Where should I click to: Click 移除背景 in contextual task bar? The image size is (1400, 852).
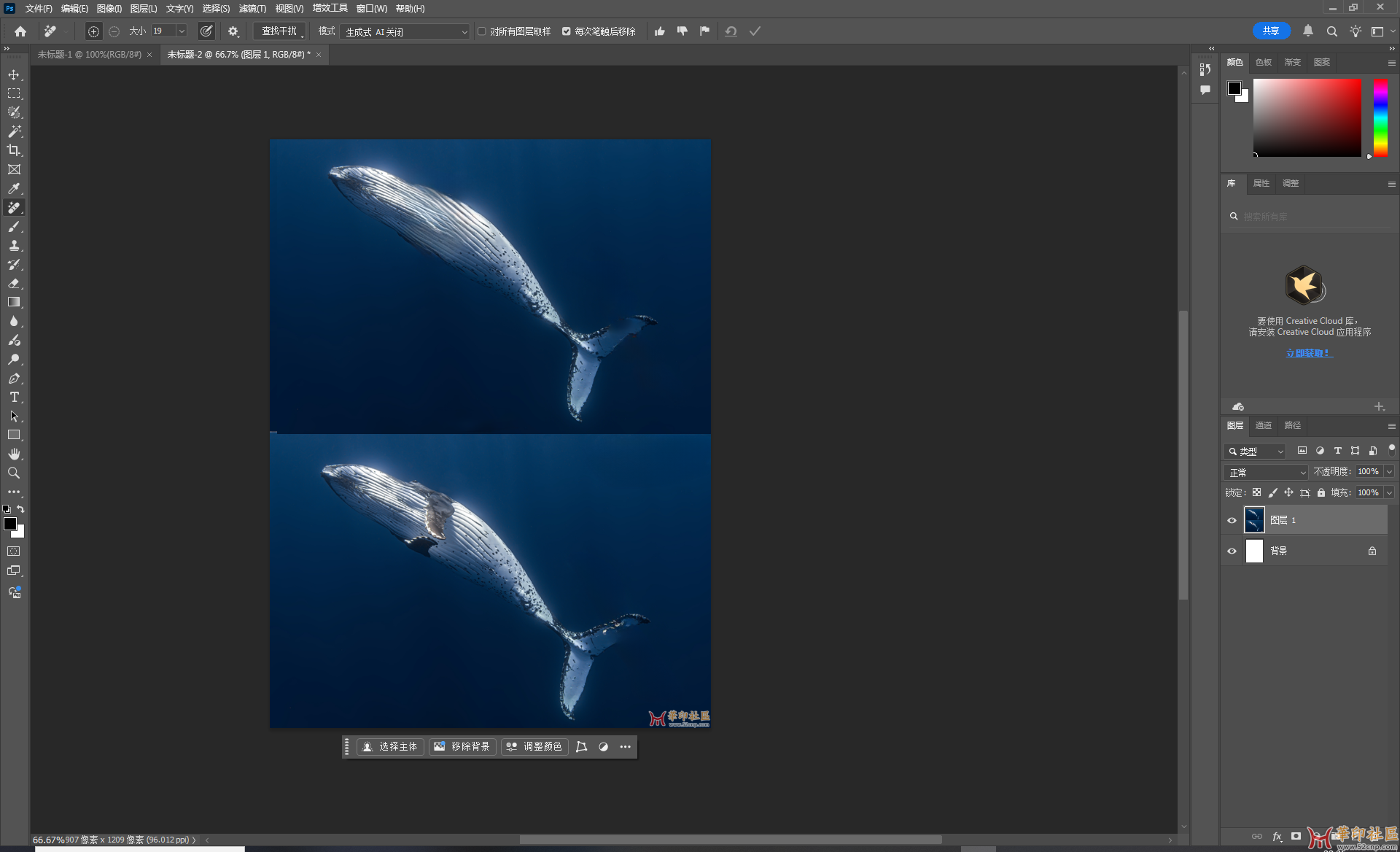tap(462, 746)
